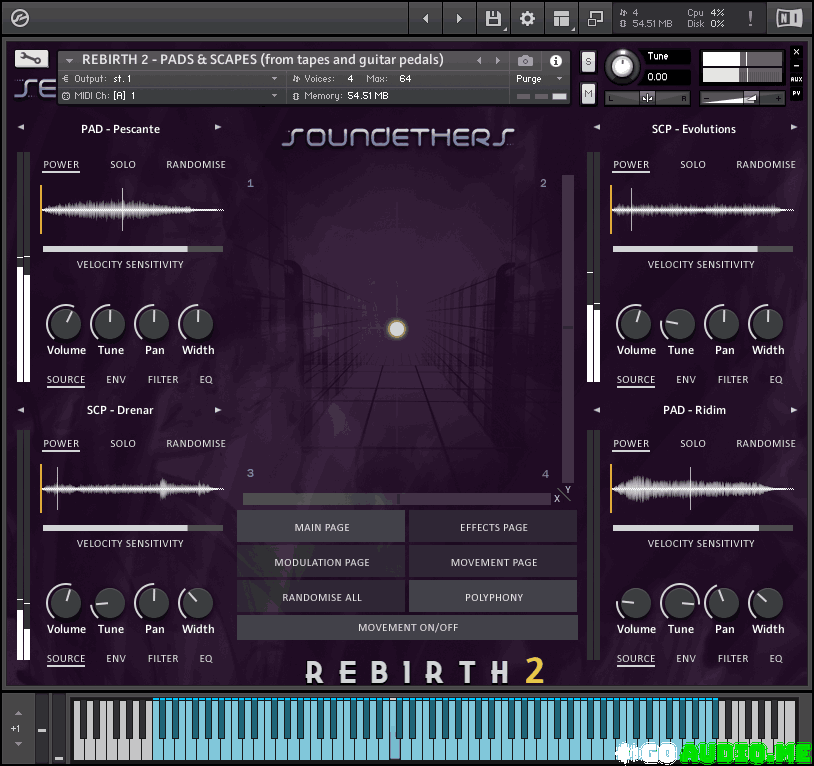Open the Purge dropdown
814x766 pixels.
point(540,79)
